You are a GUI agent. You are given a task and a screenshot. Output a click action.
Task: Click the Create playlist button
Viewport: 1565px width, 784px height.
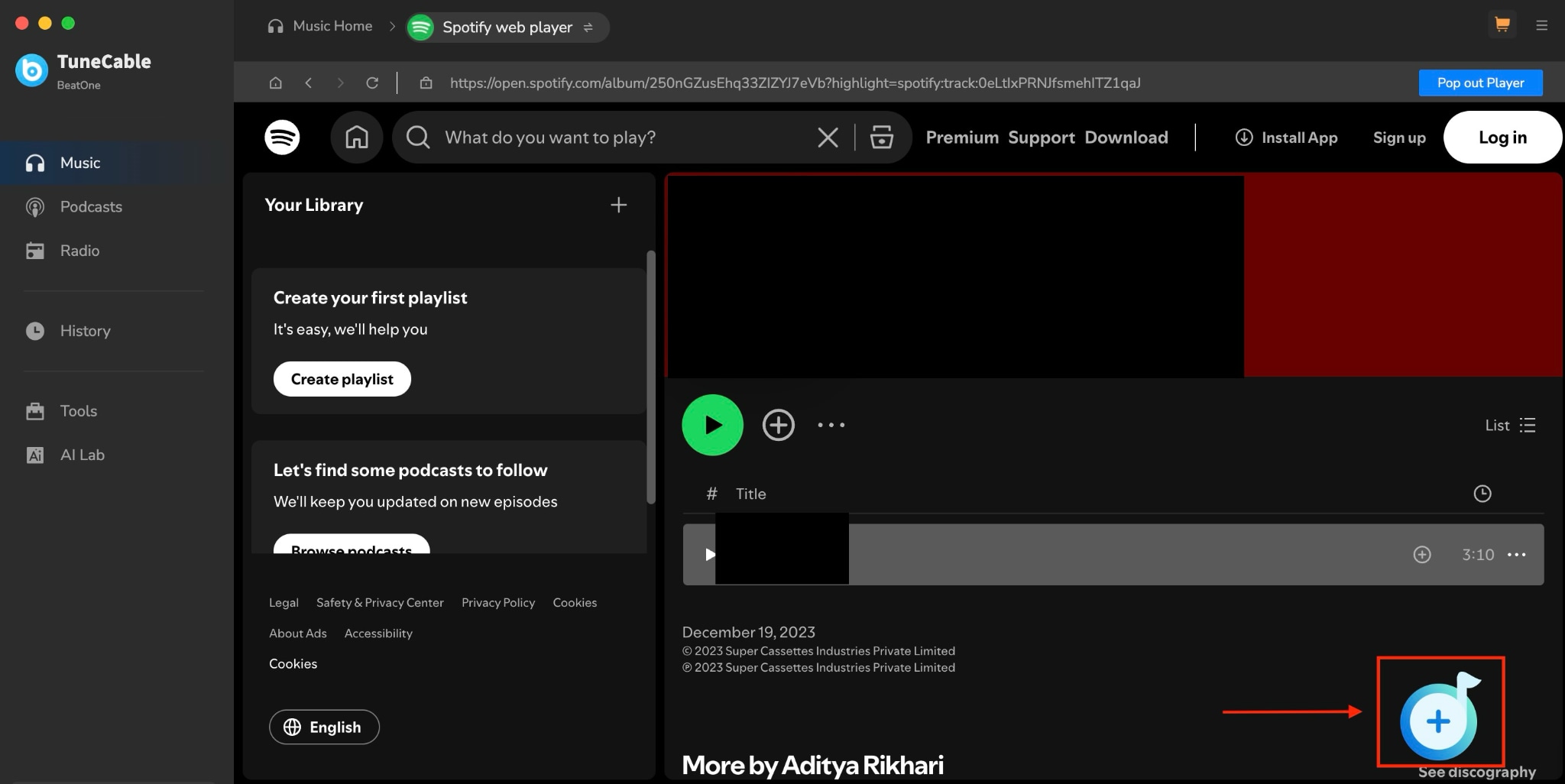[342, 379]
